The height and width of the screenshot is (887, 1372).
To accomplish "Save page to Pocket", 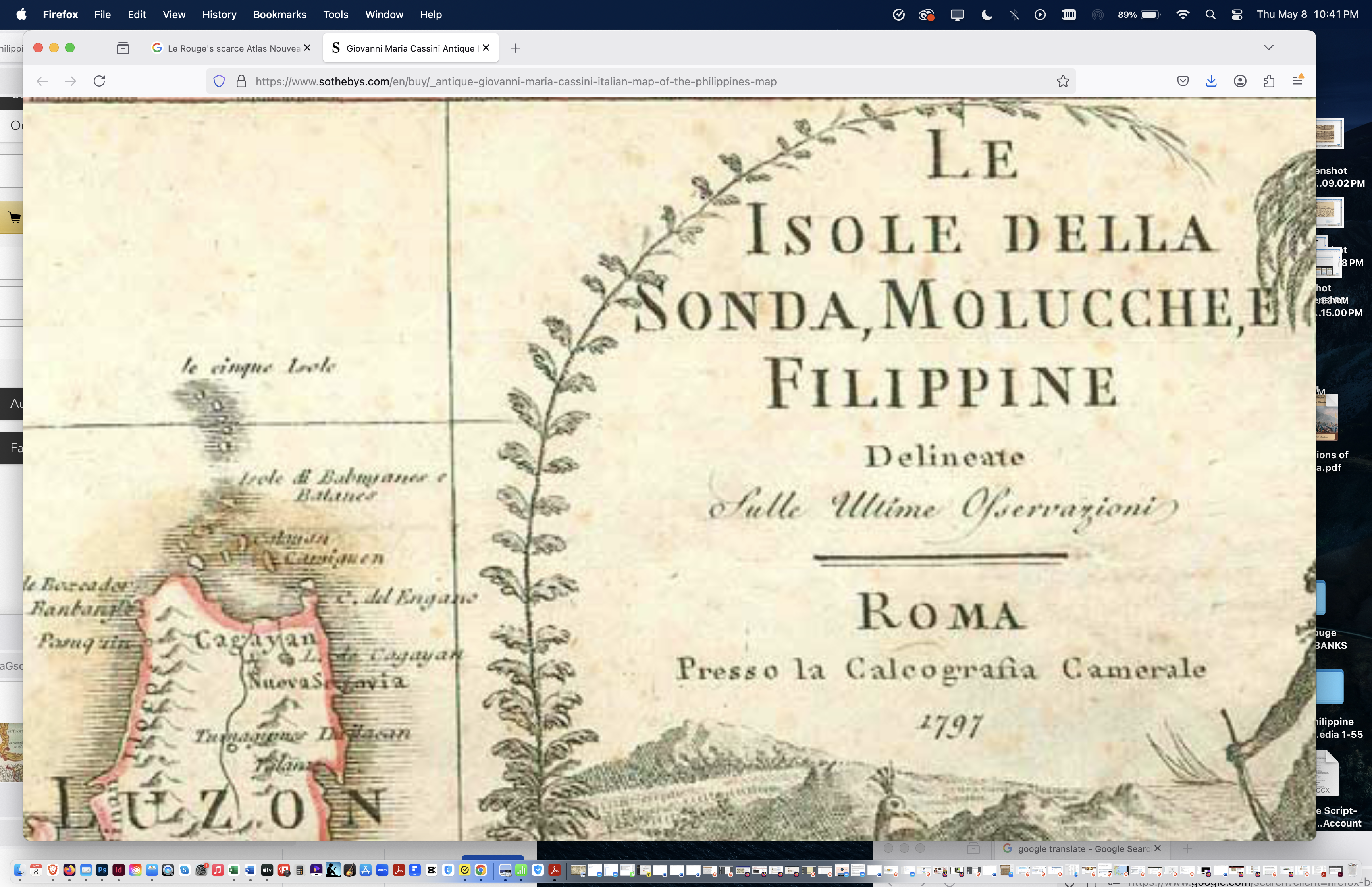I will pyautogui.click(x=1183, y=81).
